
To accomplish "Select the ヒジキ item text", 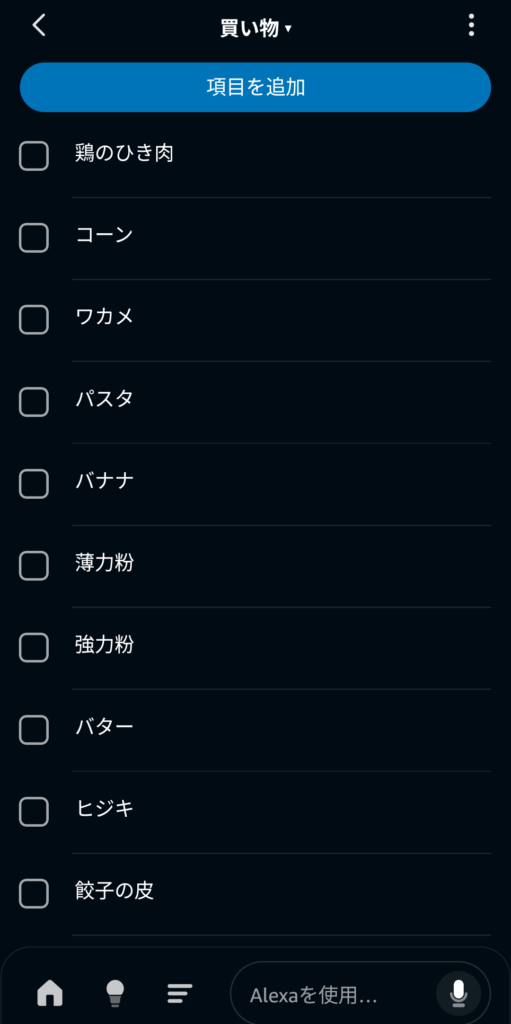I will [105, 809].
